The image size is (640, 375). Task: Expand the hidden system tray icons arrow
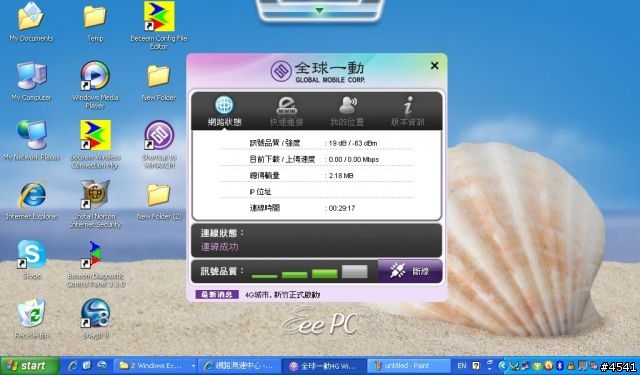(503, 366)
